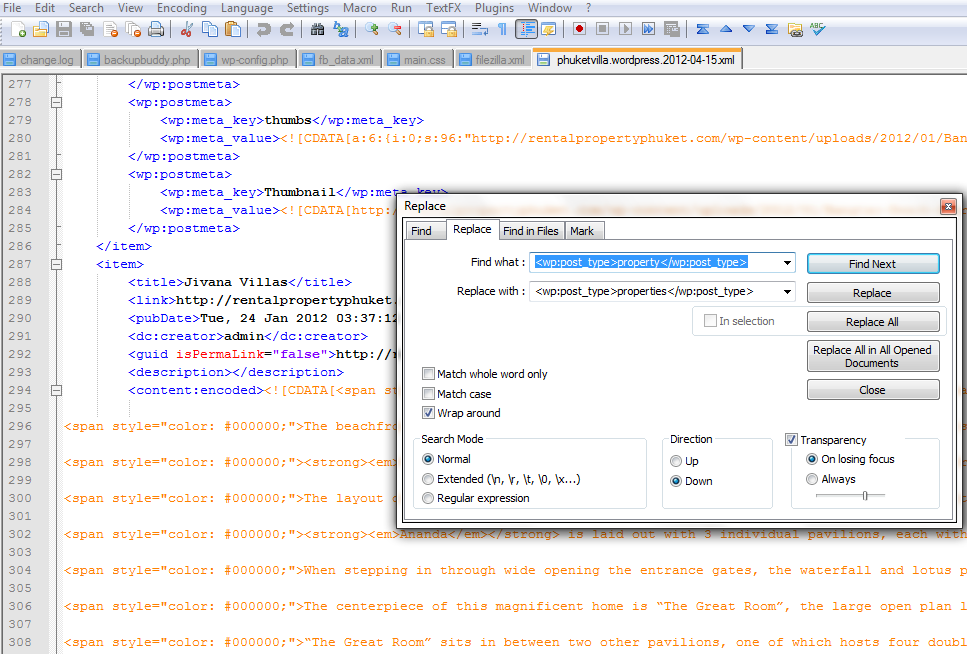Enable the Match case checkbox

coord(428,393)
